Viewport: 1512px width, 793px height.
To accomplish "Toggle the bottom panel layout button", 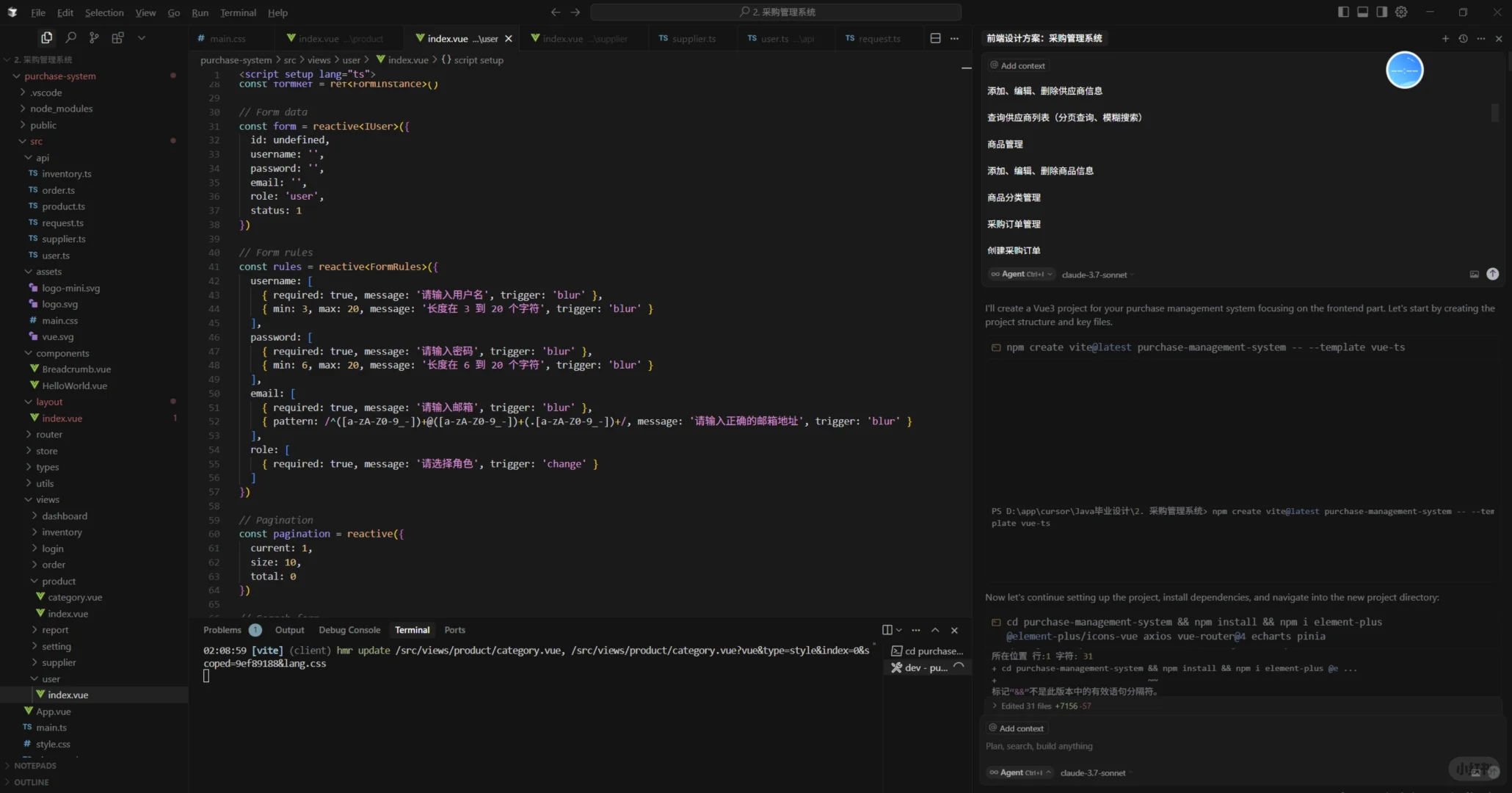I will pyautogui.click(x=1362, y=12).
